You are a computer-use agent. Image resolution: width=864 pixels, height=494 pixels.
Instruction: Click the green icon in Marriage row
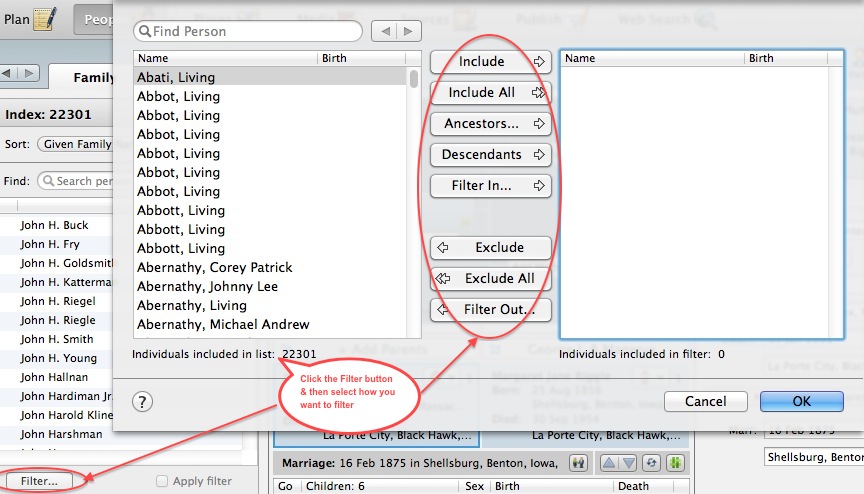pyautogui.click(x=675, y=463)
